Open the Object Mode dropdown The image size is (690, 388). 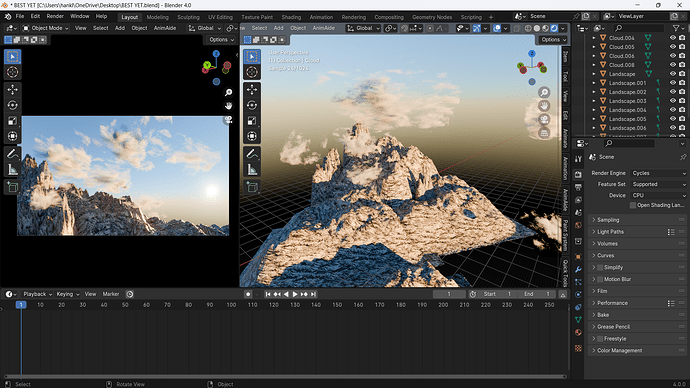pos(46,28)
